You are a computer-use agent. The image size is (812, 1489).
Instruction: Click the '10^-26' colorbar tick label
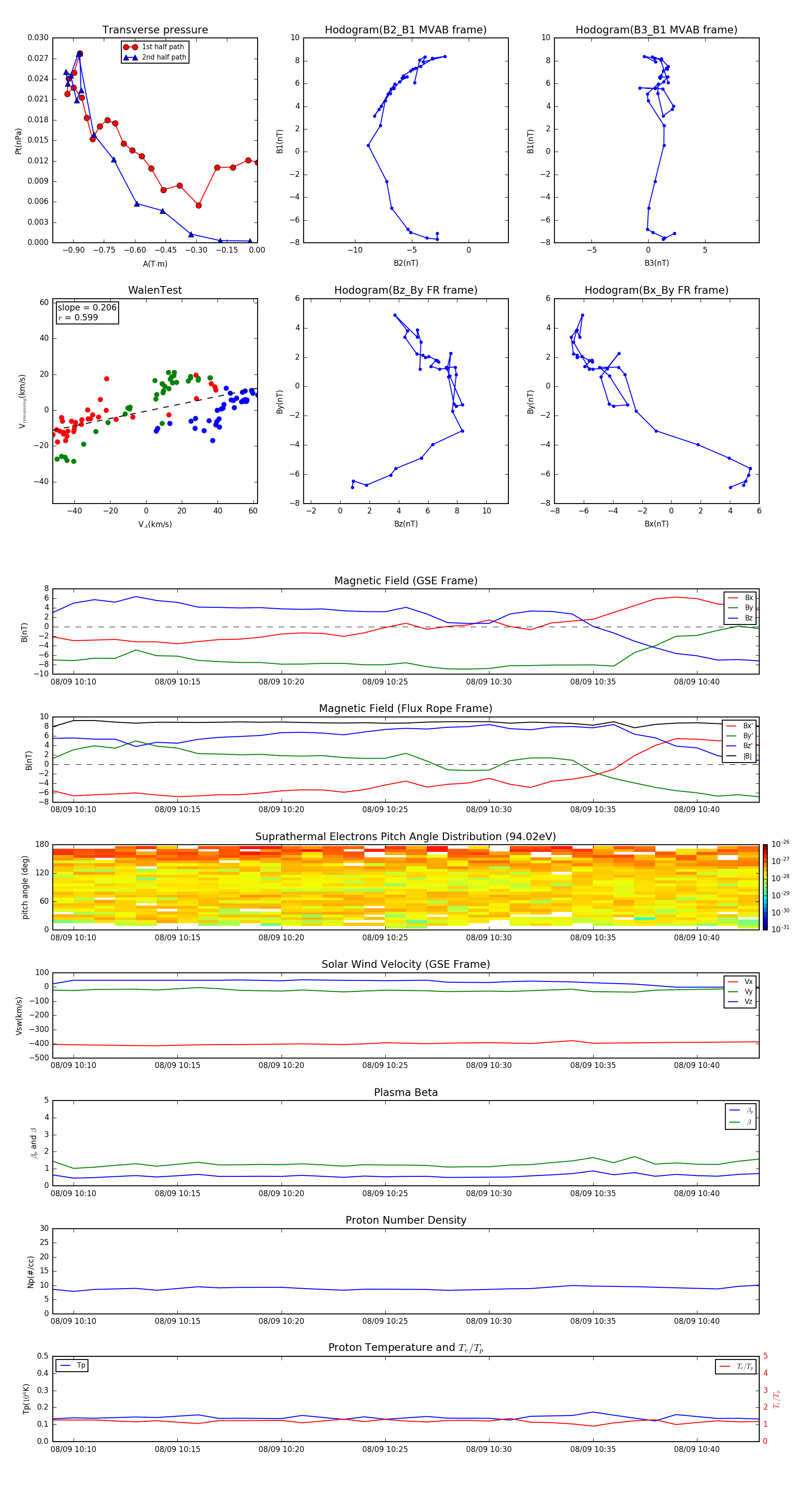click(x=780, y=844)
